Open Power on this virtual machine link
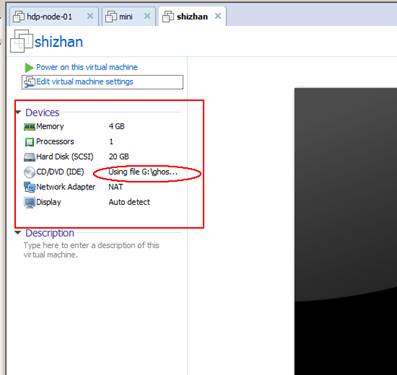This screenshot has width=397, height=375. (x=87, y=67)
